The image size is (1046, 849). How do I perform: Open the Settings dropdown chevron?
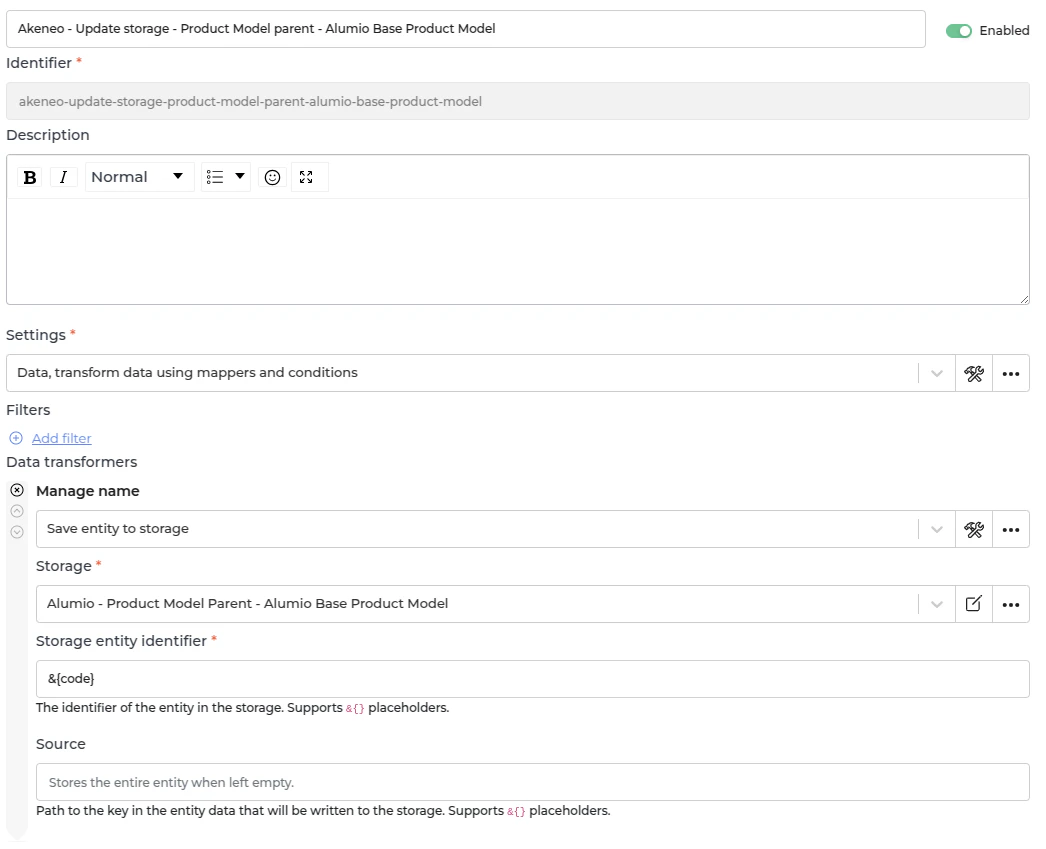coord(937,373)
